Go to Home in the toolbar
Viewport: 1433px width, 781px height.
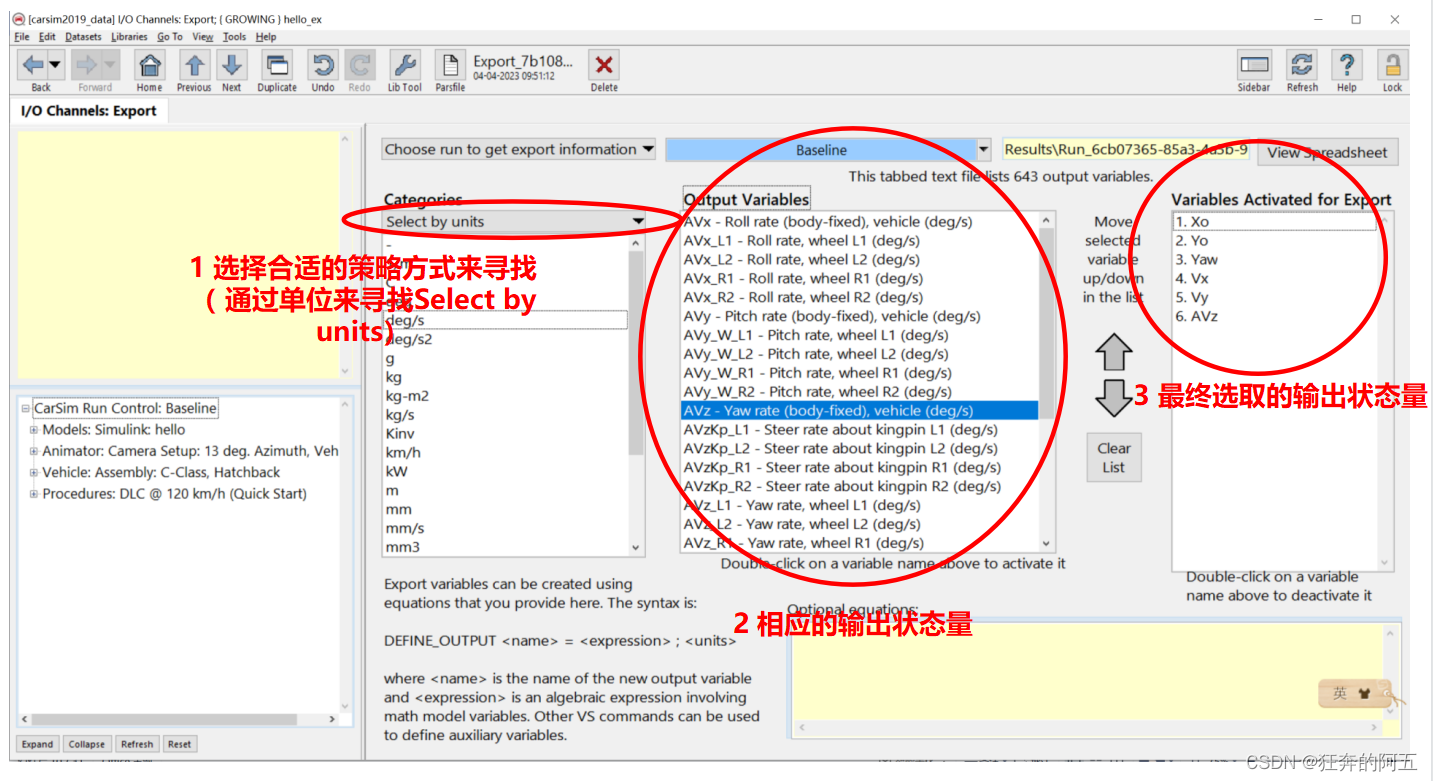point(150,65)
